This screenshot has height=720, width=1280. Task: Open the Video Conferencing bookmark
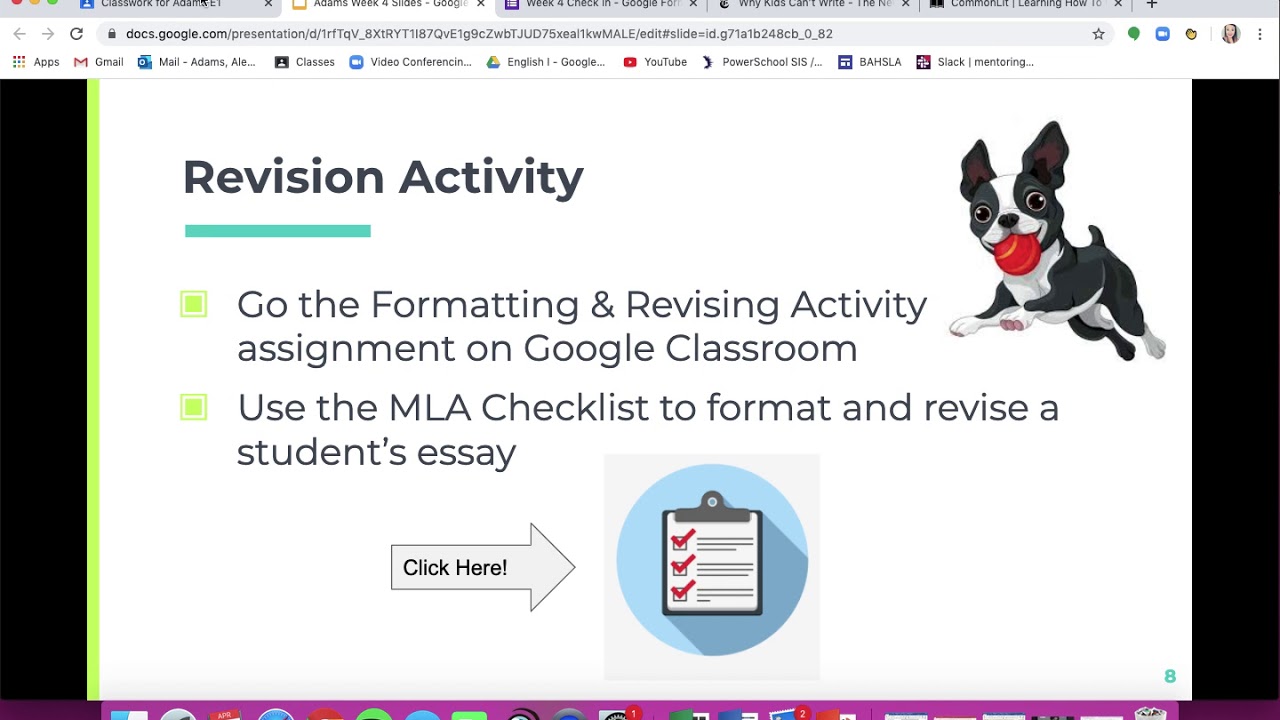(410, 62)
